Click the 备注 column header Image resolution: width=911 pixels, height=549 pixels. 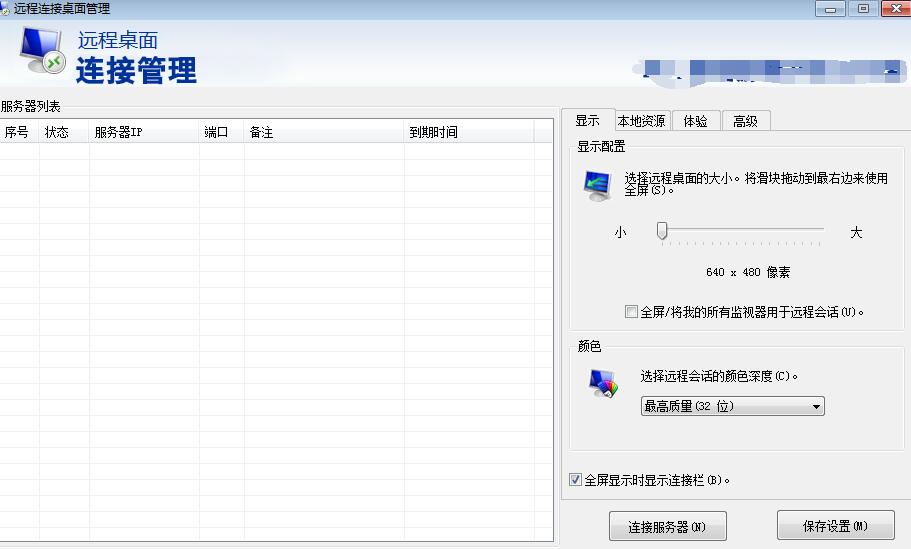pyautogui.click(x=261, y=132)
